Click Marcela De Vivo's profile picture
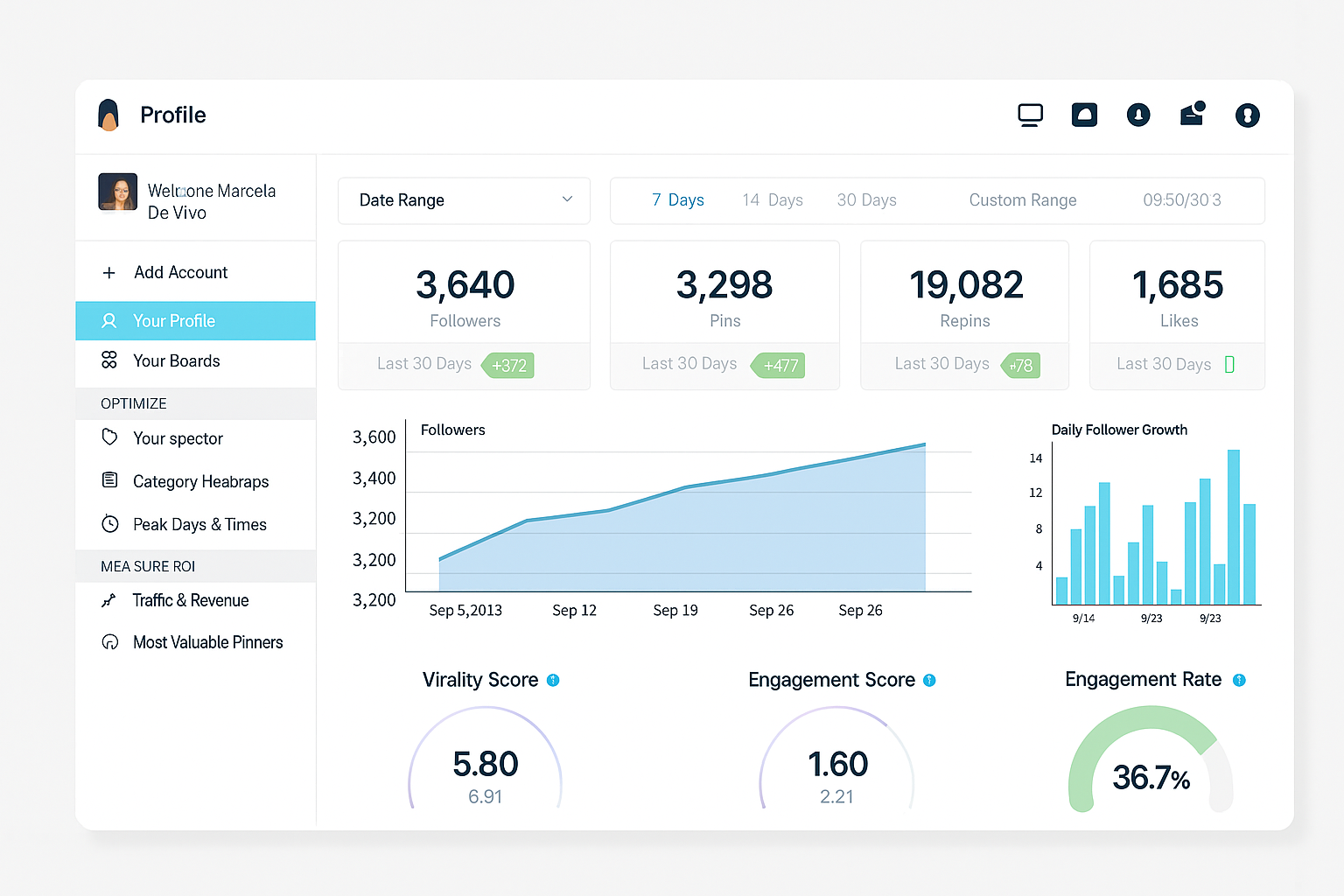Image resolution: width=1344 pixels, height=896 pixels. tap(118, 192)
